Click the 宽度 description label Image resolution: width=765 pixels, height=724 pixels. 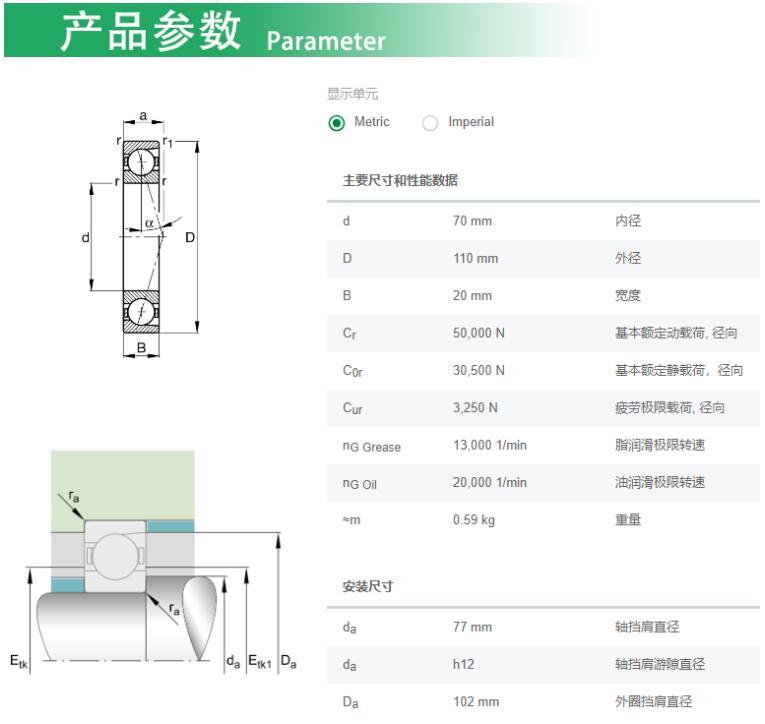coord(627,296)
